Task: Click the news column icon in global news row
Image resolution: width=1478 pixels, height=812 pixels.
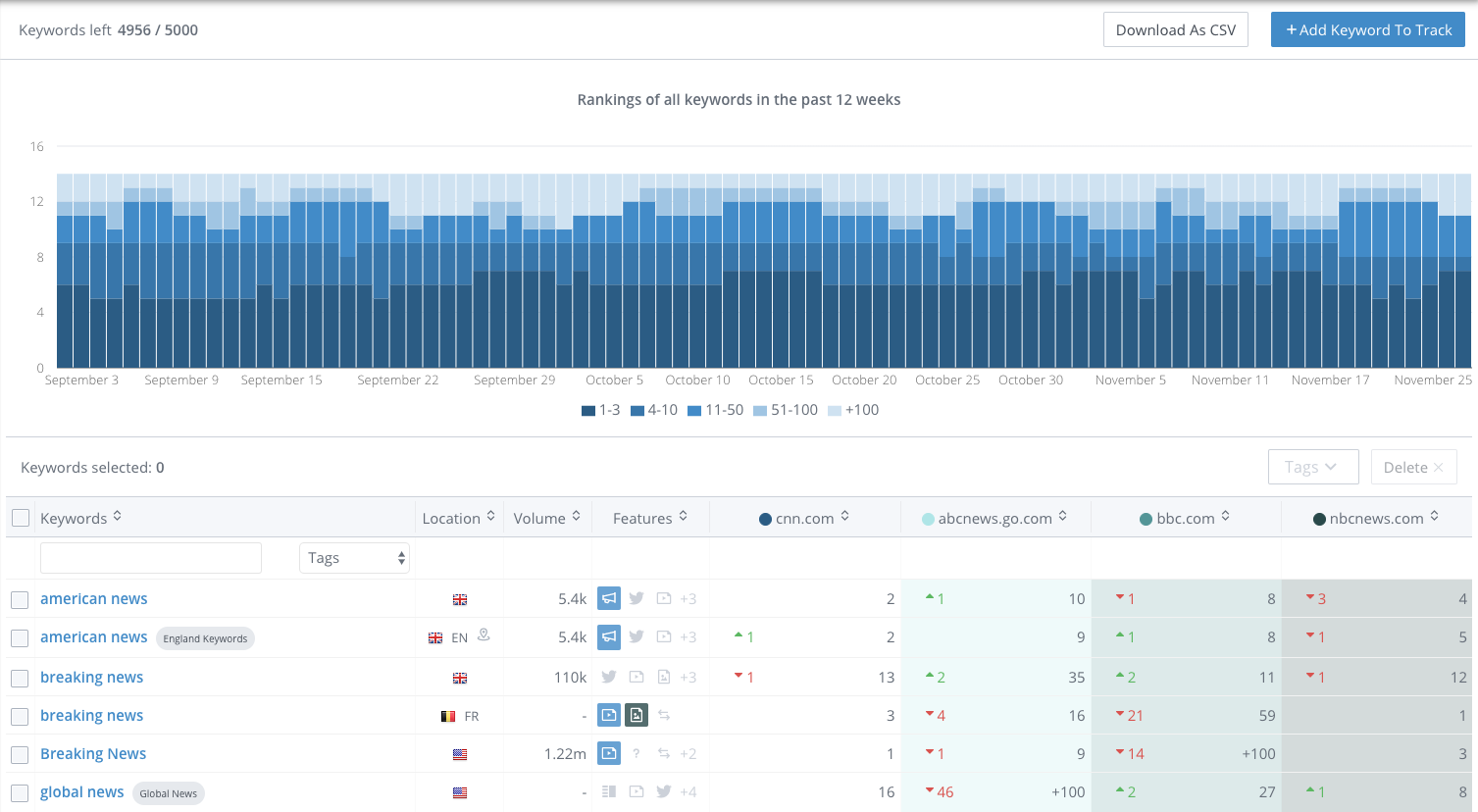Action: [608, 791]
